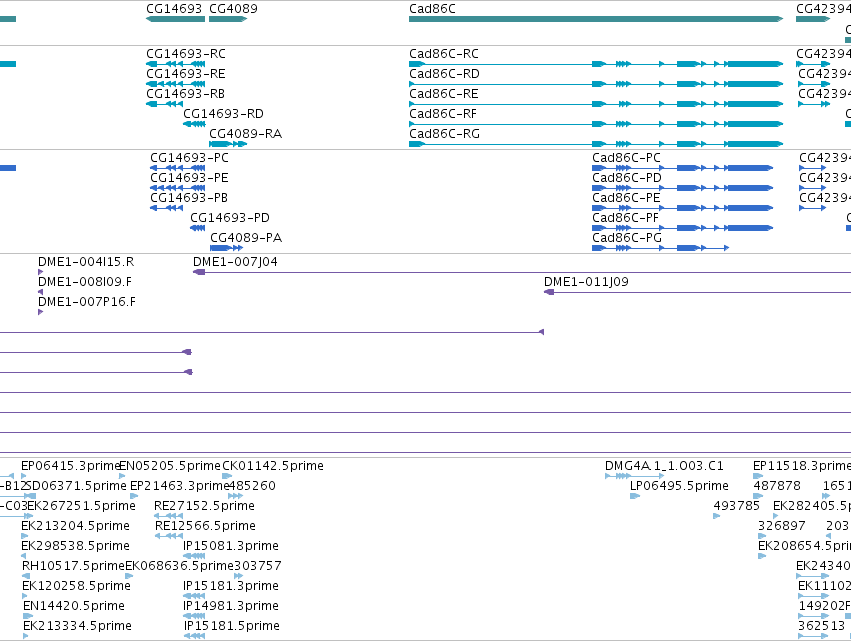Select the CG14693-PD protein label
This screenshot has height=641, width=851.
[x=230, y=218]
